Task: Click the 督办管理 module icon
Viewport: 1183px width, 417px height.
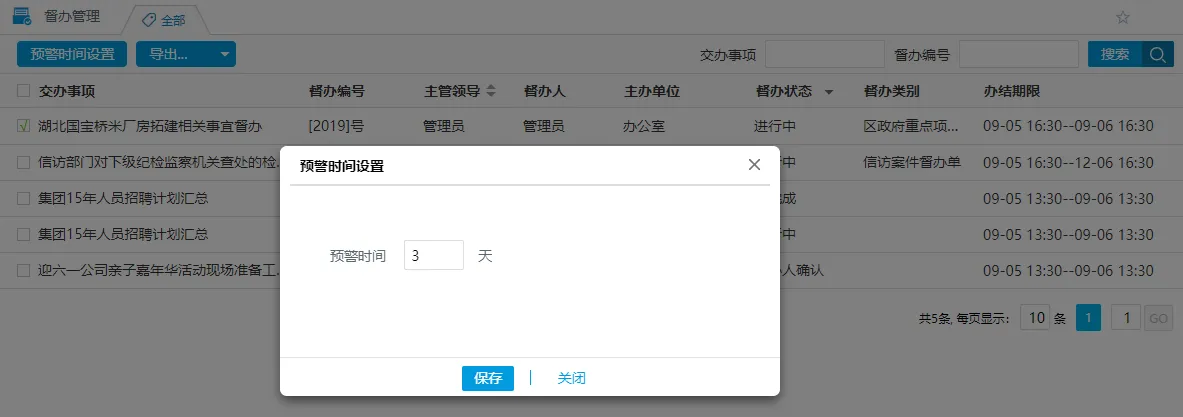Action: tap(21, 17)
